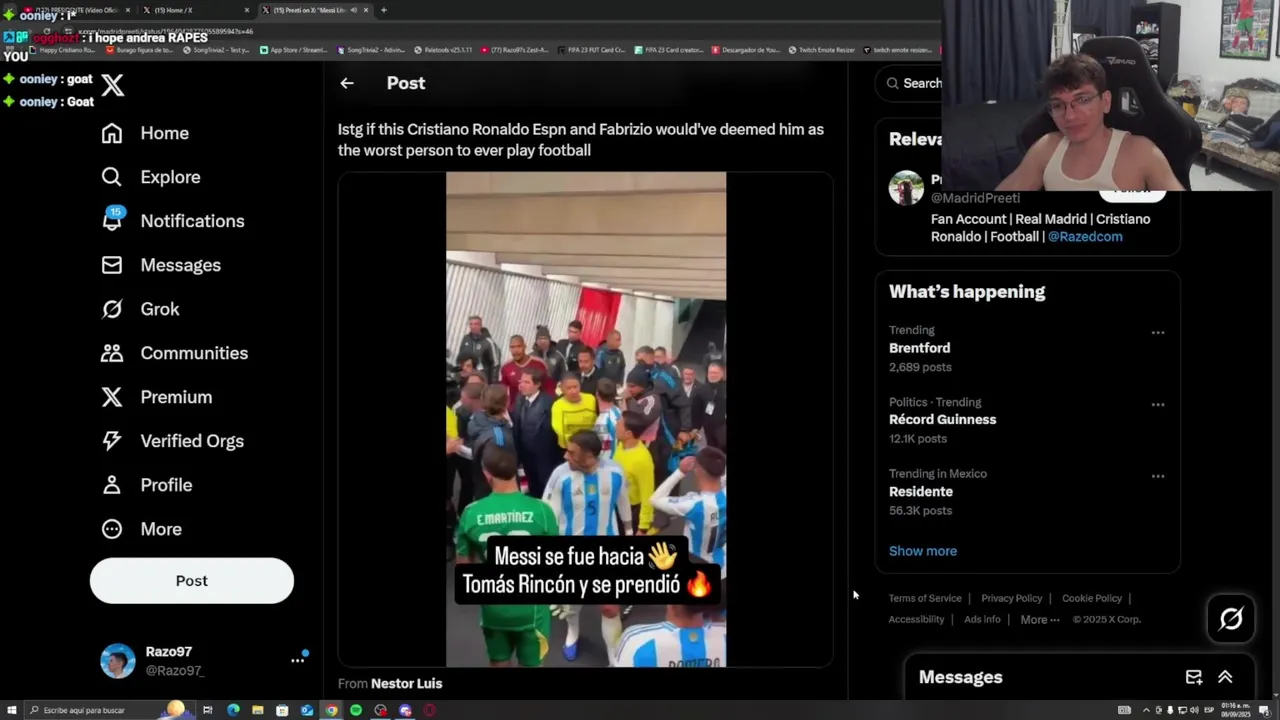Image resolution: width=1280 pixels, height=720 pixels.
Task: Open the Residente trending topic
Action: (921, 492)
